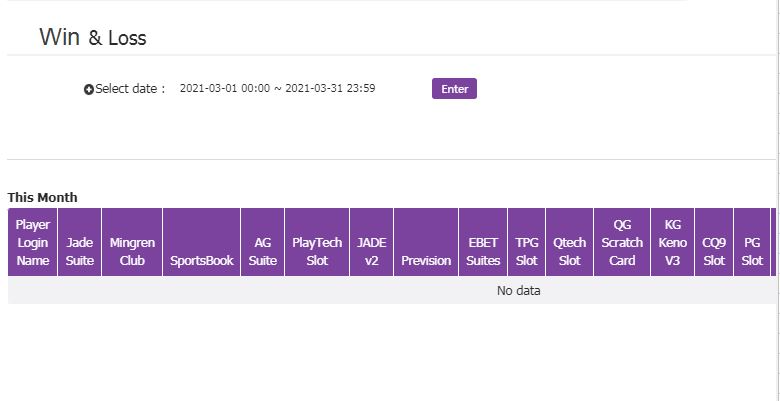This screenshot has height=401, width=780.
Task: Click the EBET Suites column header
Action: (x=483, y=251)
